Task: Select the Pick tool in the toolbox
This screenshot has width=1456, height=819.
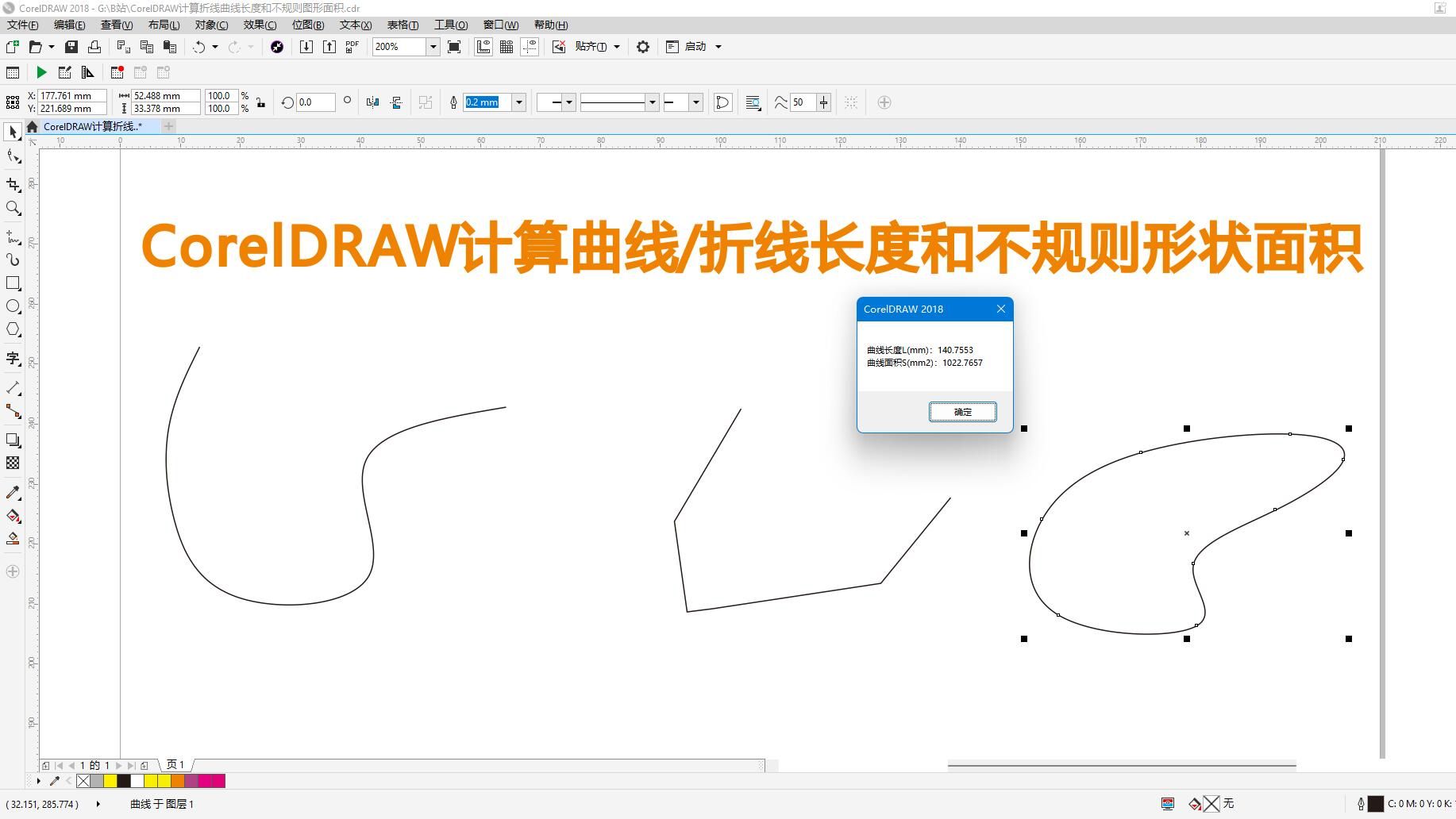Action: click(13, 132)
